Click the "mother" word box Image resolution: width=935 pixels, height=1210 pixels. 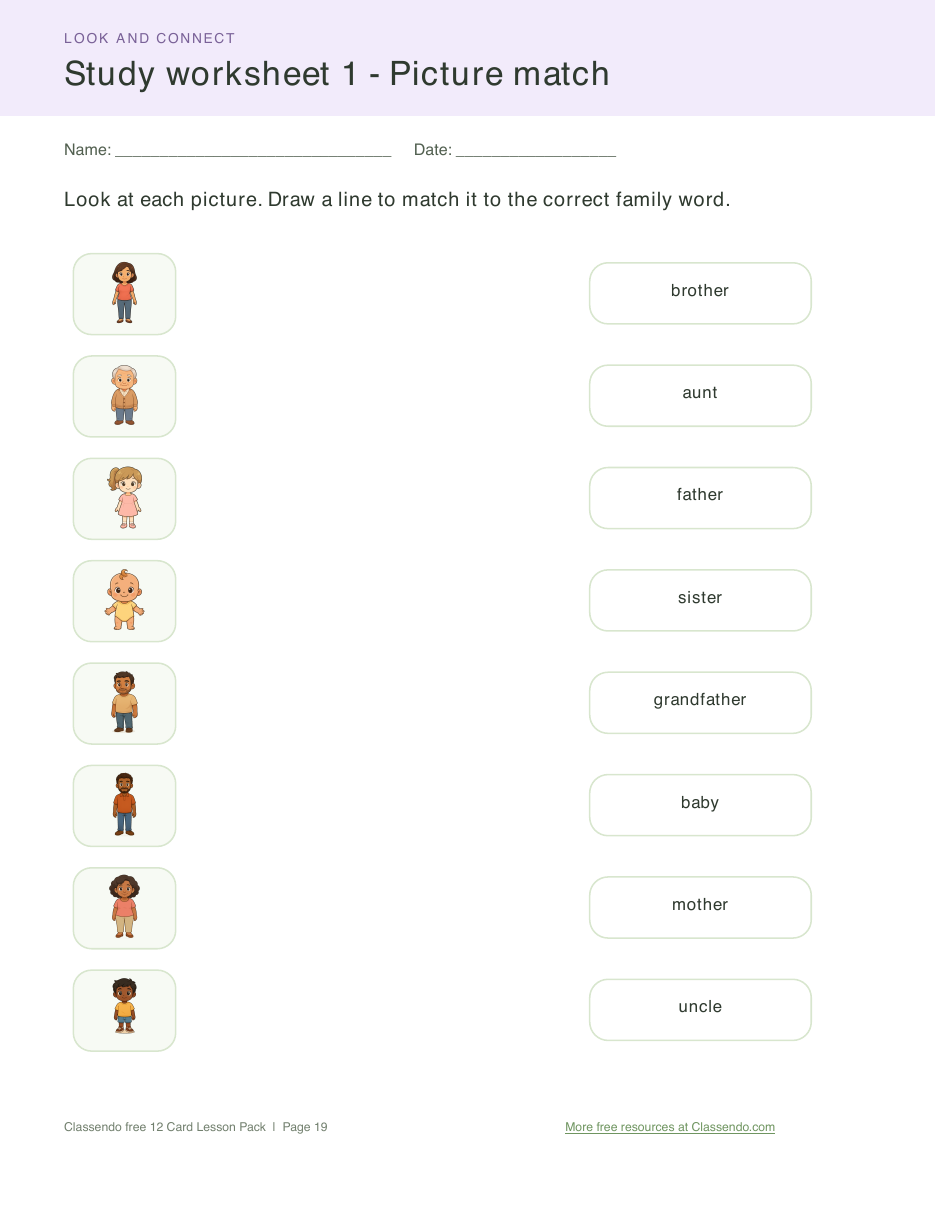coord(700,907)
